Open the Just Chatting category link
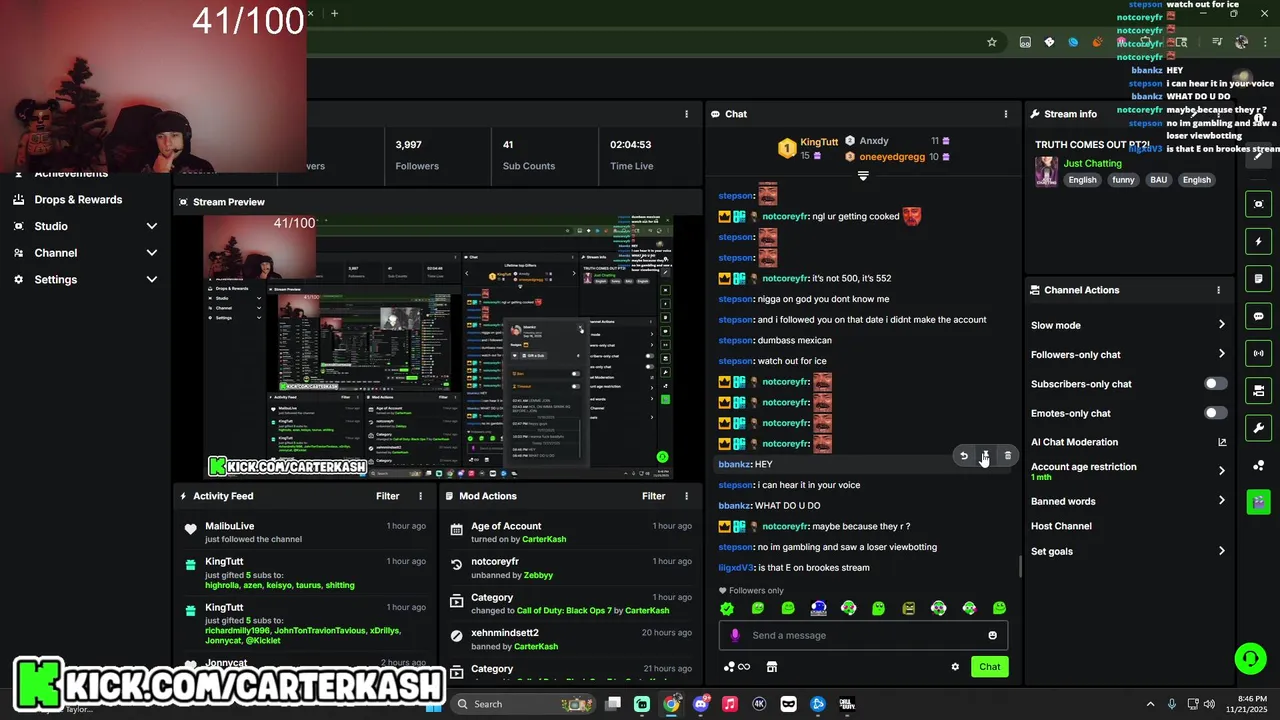1280x720 pixels. click(1092, 163)
